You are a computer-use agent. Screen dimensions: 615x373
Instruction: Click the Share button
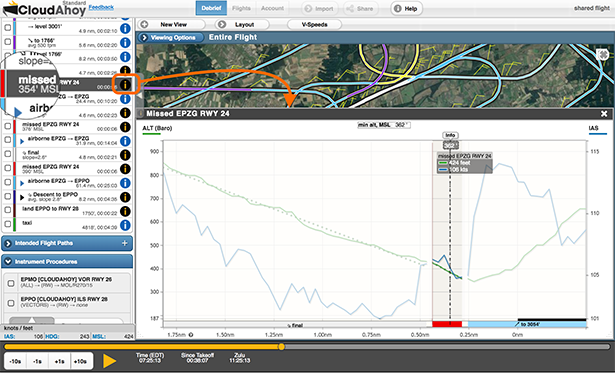[x=360, y=8]
